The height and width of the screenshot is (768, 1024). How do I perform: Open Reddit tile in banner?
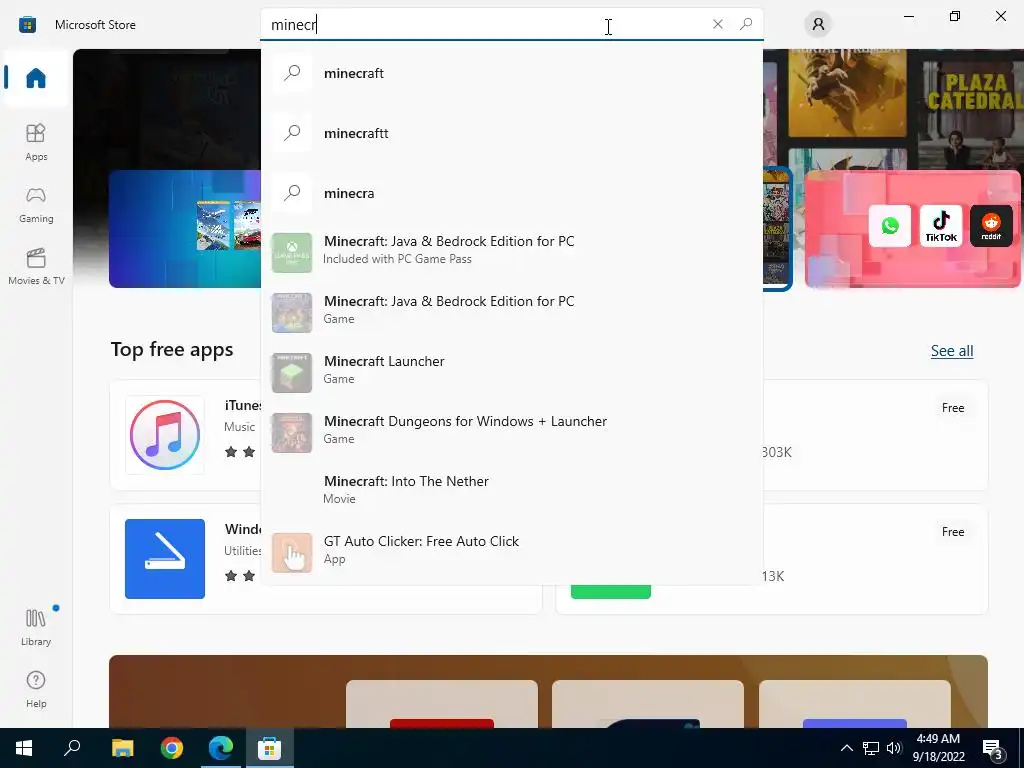coord(991,226)
